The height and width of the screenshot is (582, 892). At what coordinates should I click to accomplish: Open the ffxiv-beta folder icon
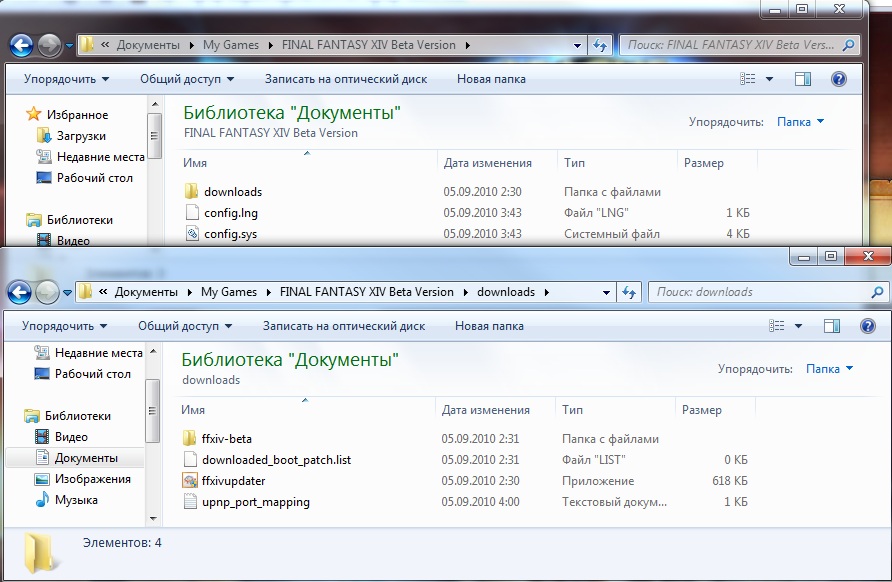[192, 439]
